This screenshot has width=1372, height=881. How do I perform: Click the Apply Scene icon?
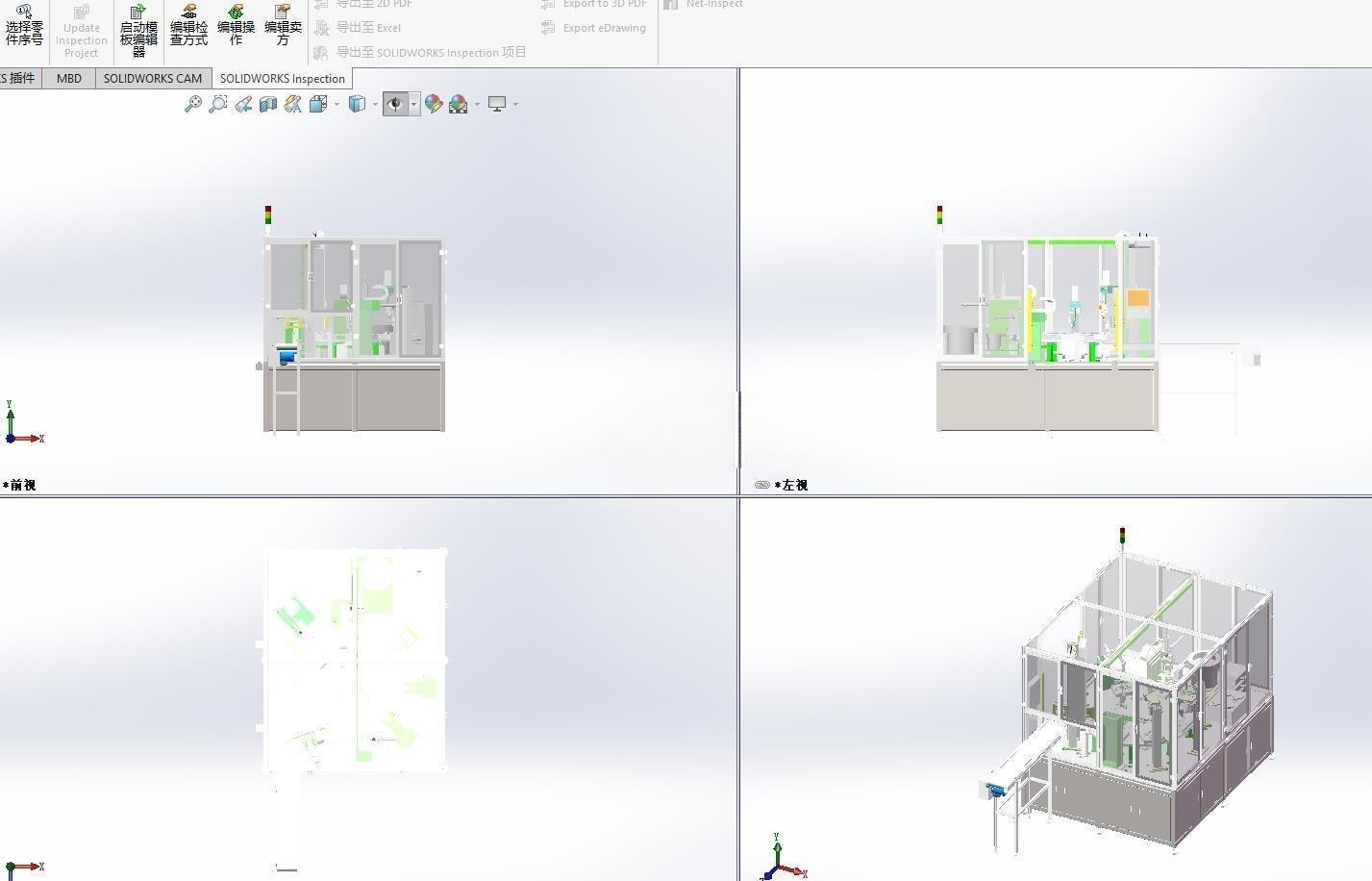[459, 104]
